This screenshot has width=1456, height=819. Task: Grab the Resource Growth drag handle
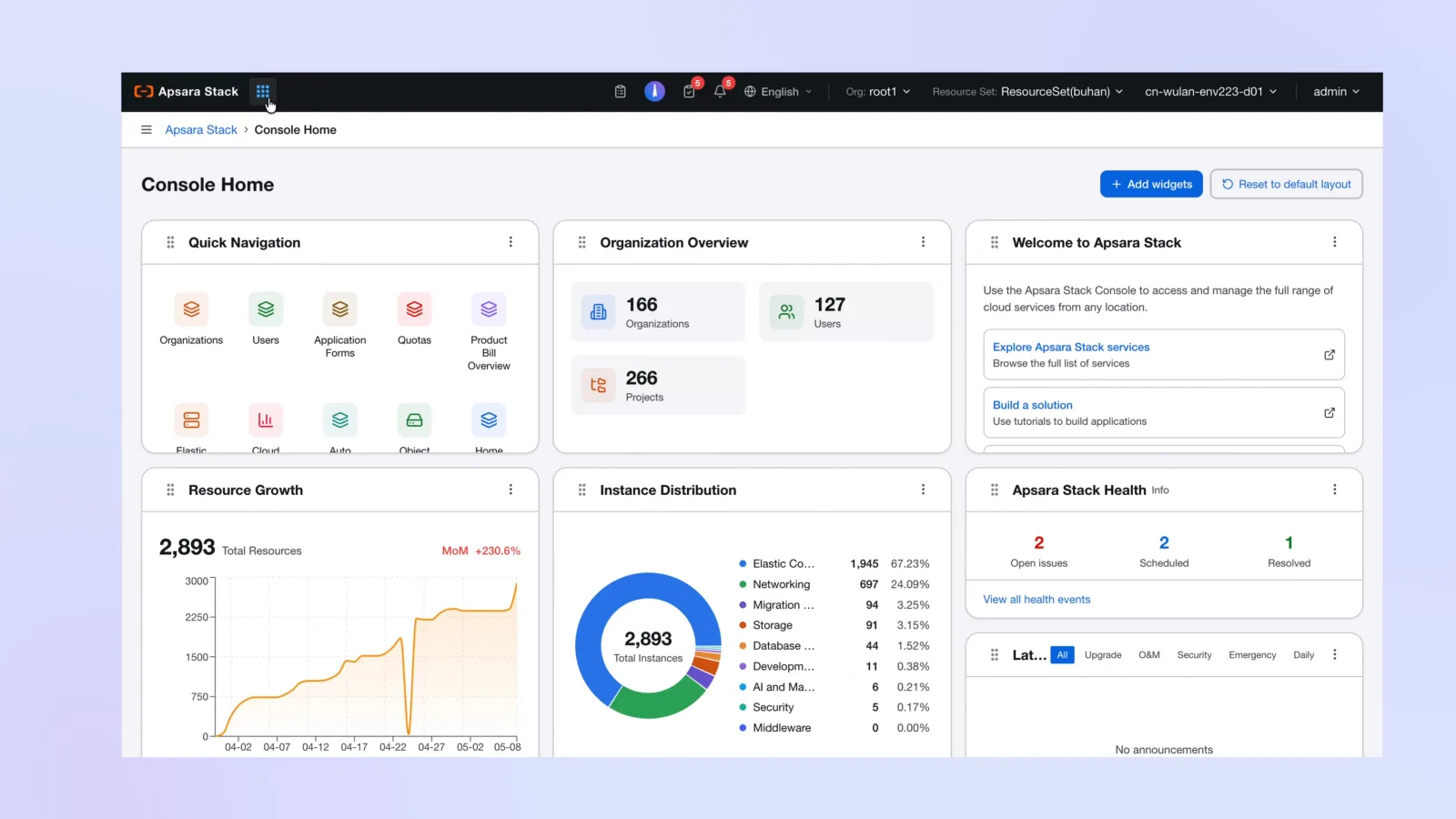coord(170,490)
